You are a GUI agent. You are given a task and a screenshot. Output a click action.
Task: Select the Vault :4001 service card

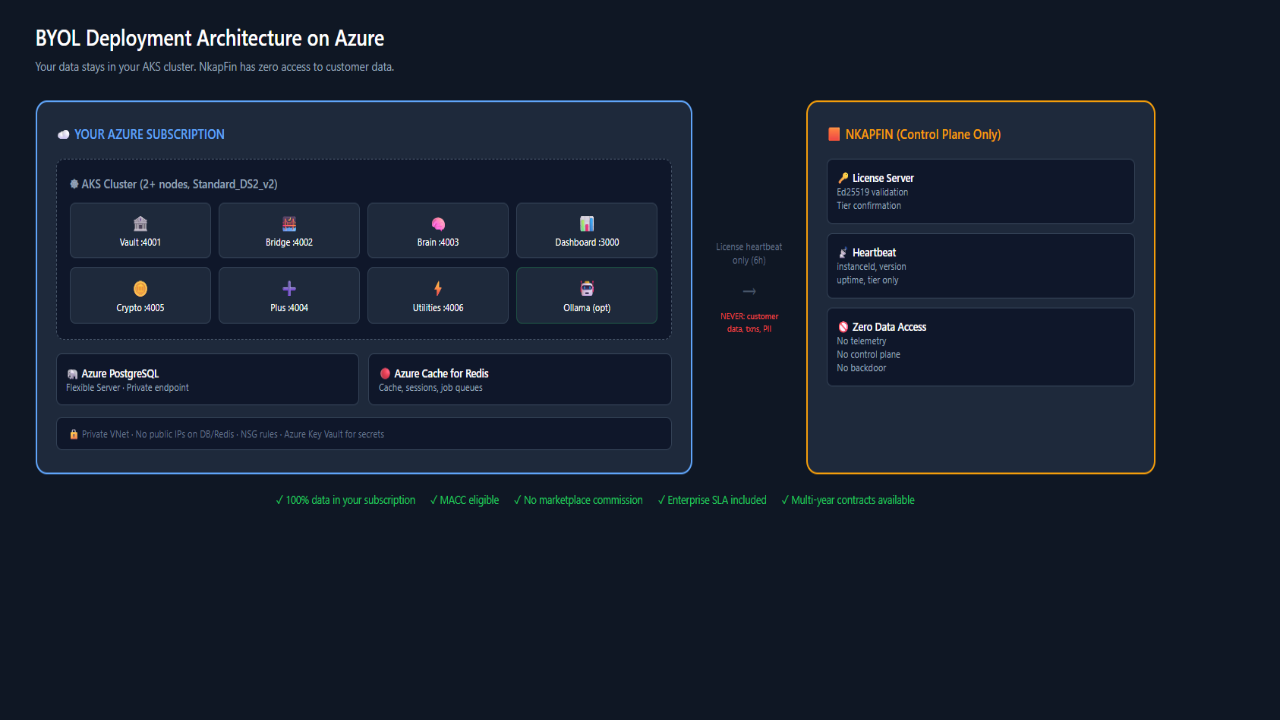point(140,231)
